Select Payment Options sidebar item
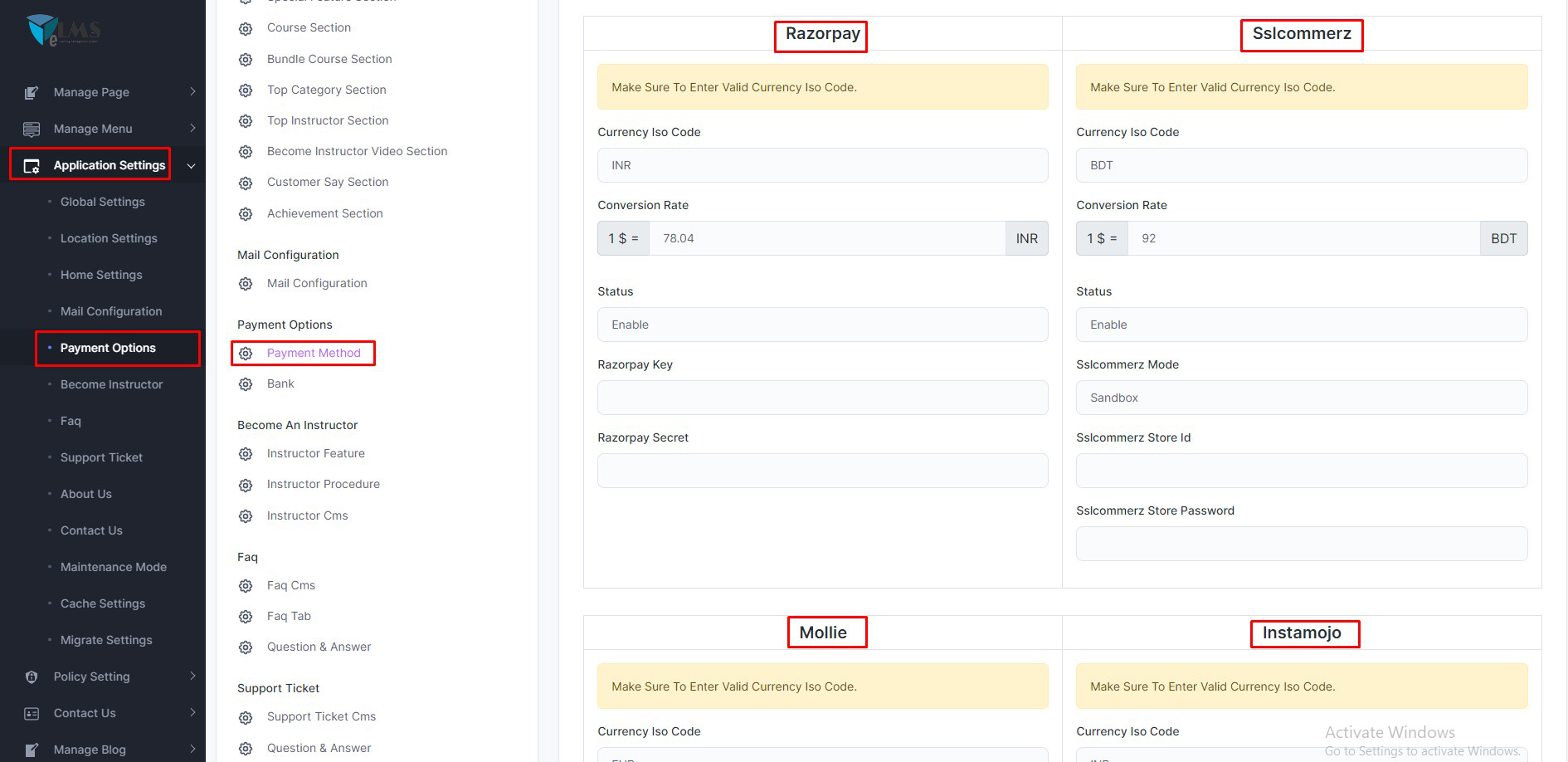The height and width of the screenshot is (762, 1568). pyautogui.click(x=108, y=348)
